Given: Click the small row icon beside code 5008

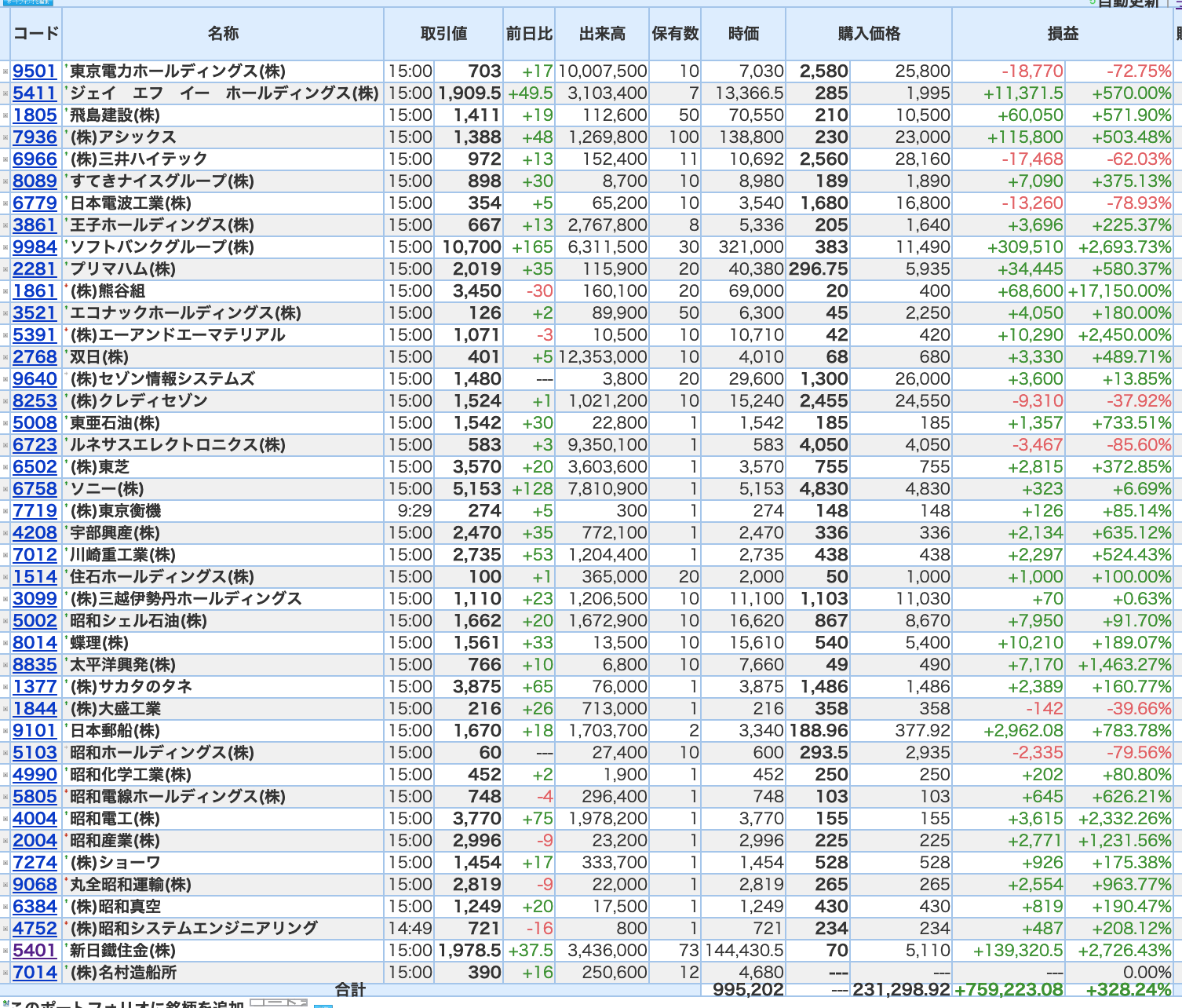Looking at the screenshot, I should [x=5, y=423].
